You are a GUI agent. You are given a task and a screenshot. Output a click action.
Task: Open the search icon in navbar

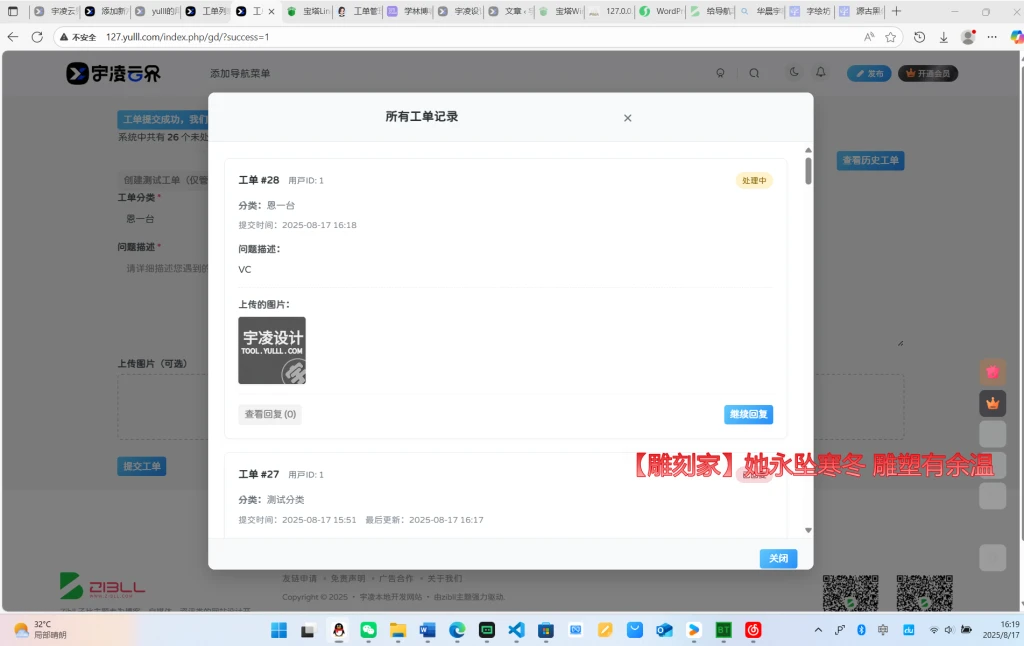(x=753, y=72)
